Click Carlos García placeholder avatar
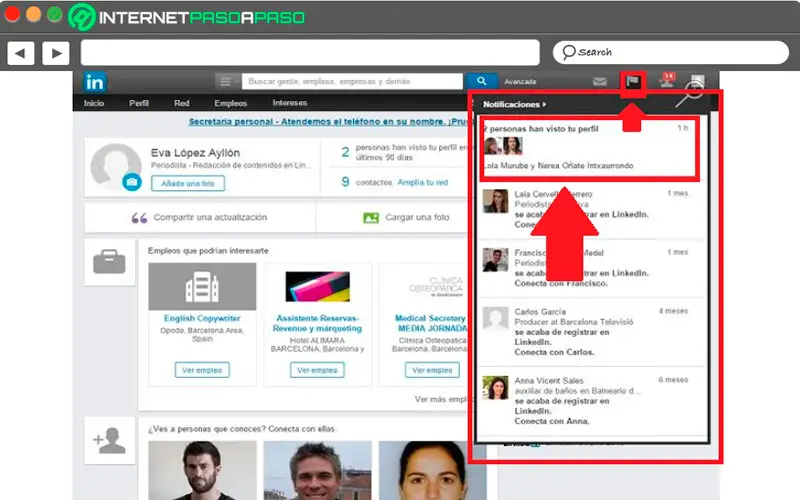 [495, 319]
